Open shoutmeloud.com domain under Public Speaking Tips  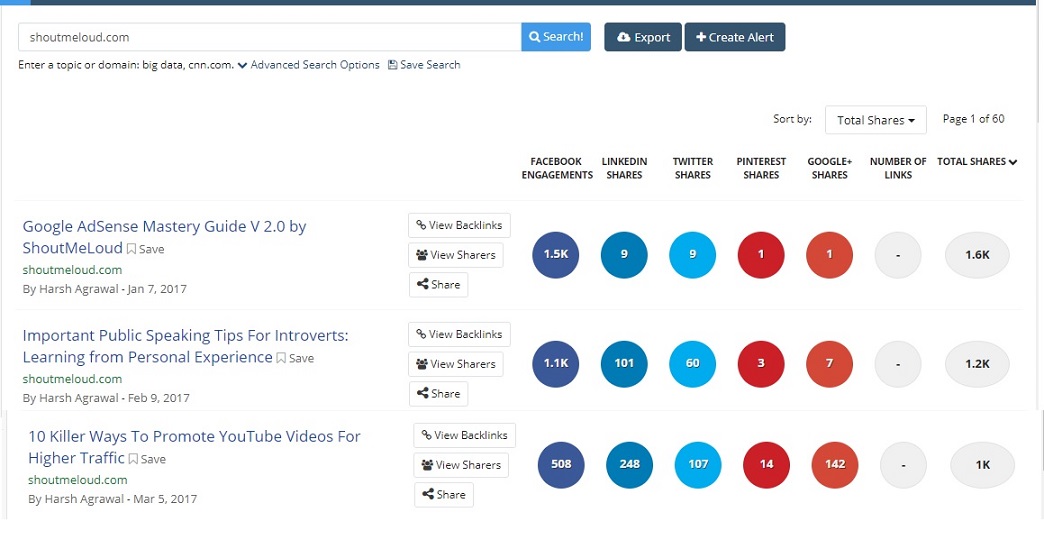coord(73,379)
